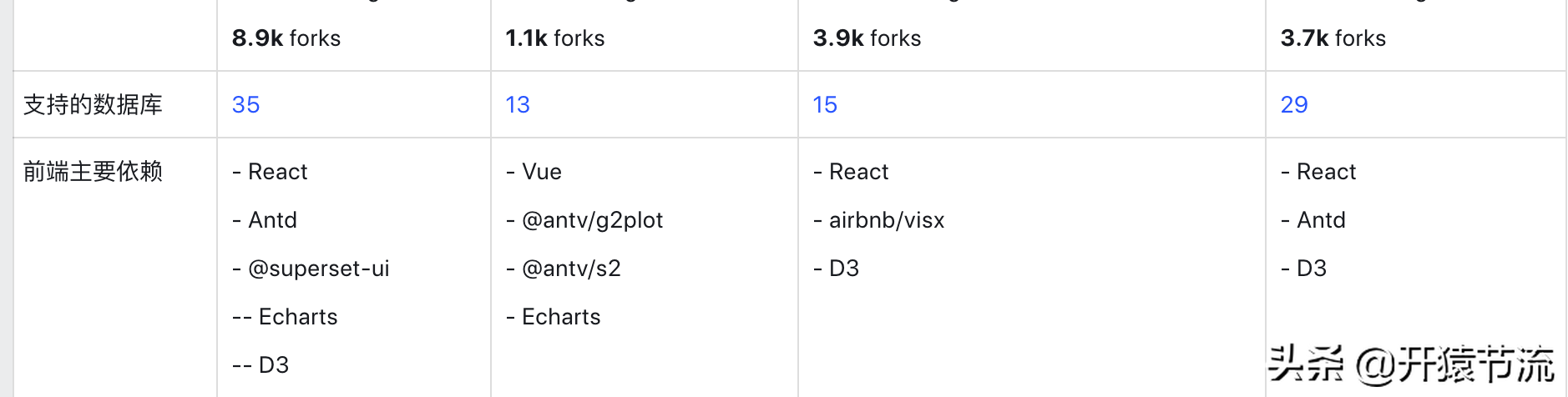This screenshot has width=1568, height=397.
Task: Follow the 29 databases link
Action: point(1293,105)
